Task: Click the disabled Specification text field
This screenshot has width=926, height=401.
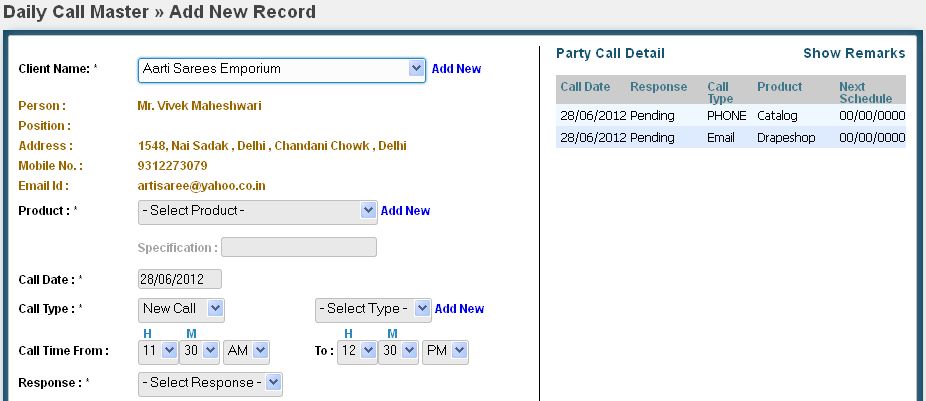Action: (299, 247)
